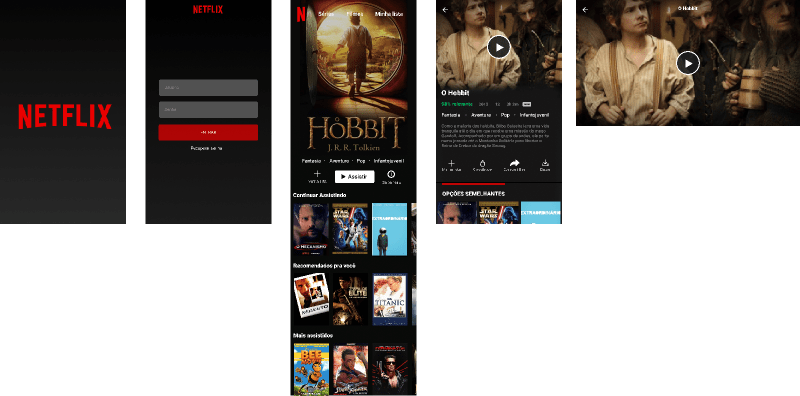Click the Hobbit banner poster on home

point(356,77)
